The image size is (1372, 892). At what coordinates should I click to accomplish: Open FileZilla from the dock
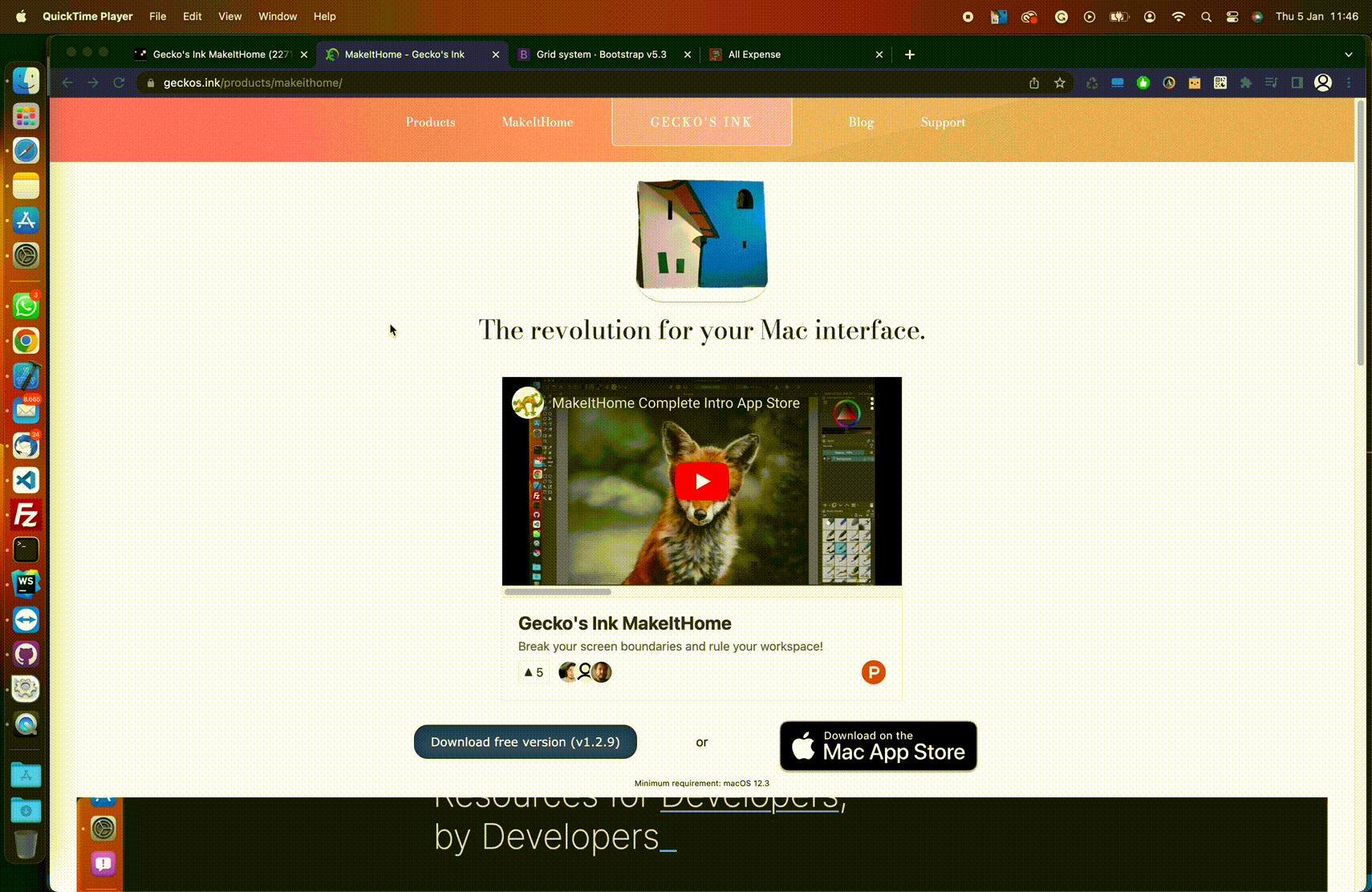[x=26, y=515]
